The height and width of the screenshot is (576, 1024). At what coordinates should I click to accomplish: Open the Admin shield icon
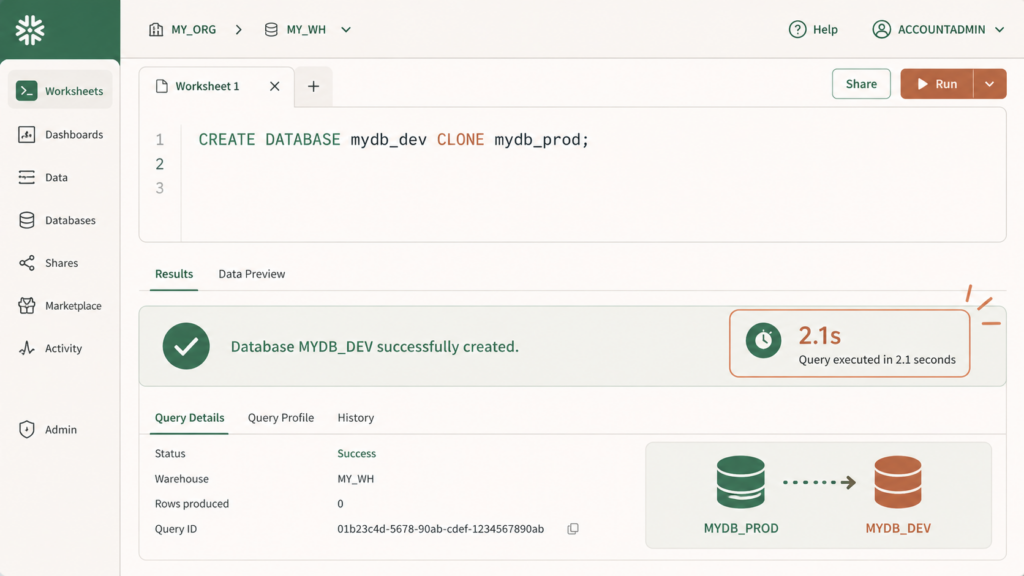[x=27, y=429]
